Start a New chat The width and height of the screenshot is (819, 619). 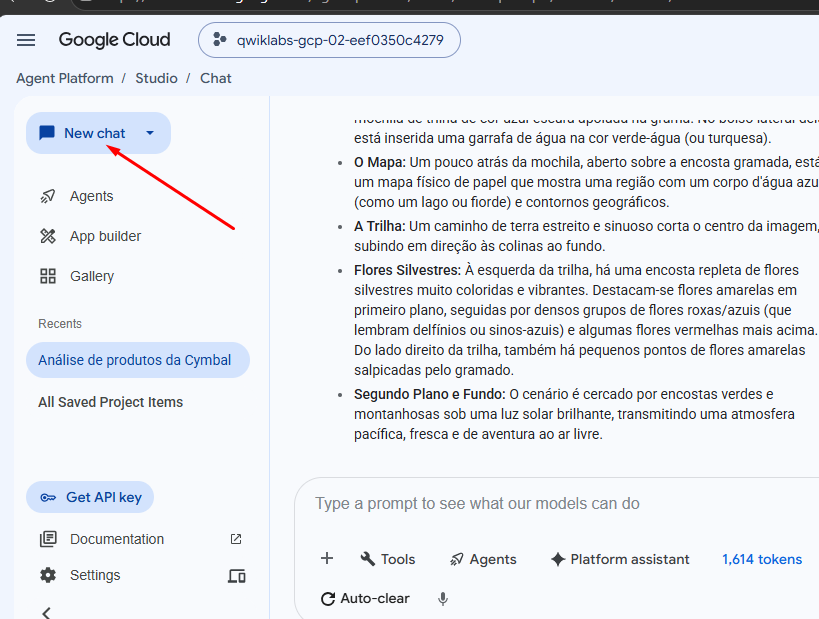tap(95, 133)
